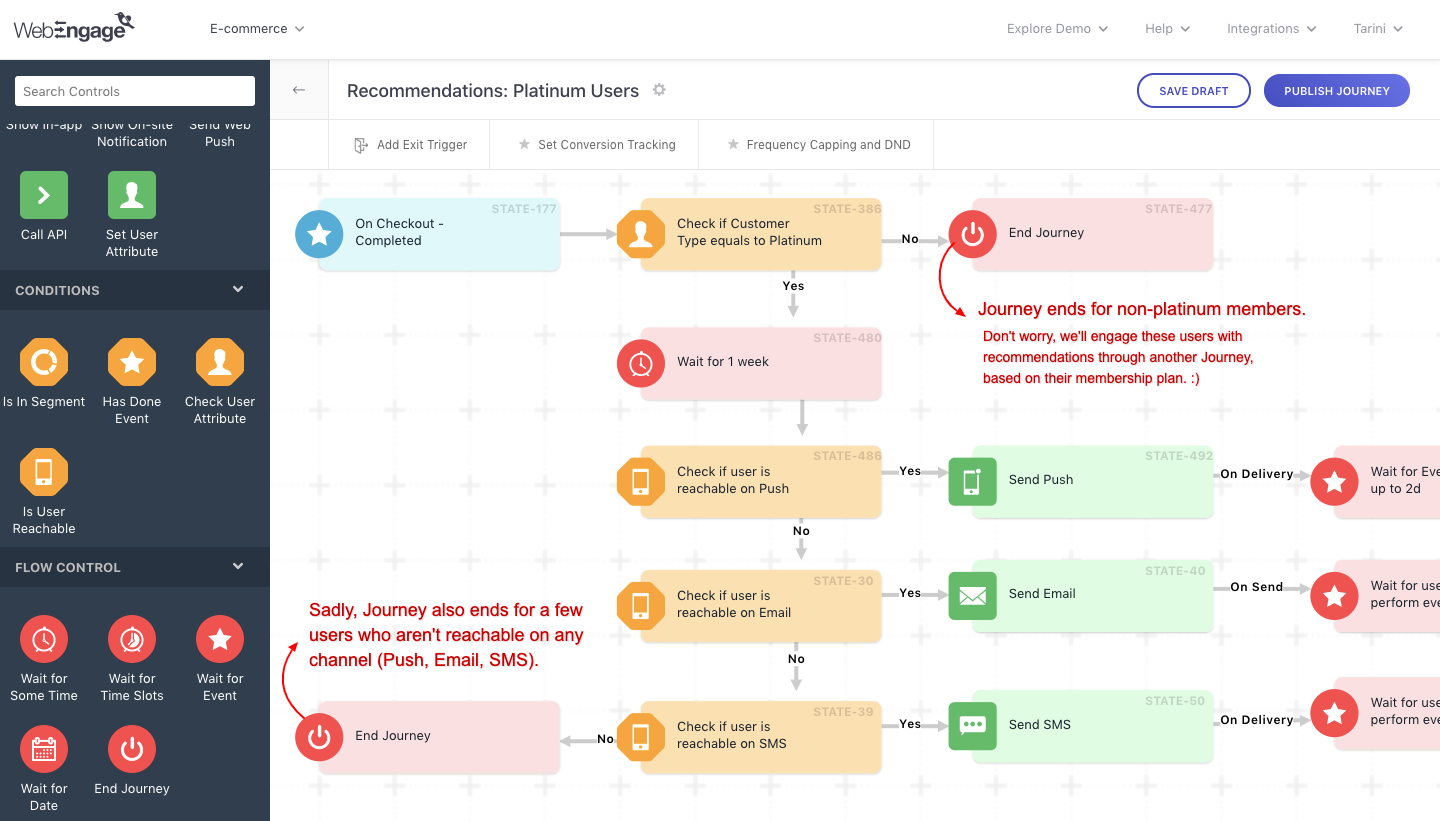
Task: Click the green Send Push icon
Action: [x=973, y=481]
